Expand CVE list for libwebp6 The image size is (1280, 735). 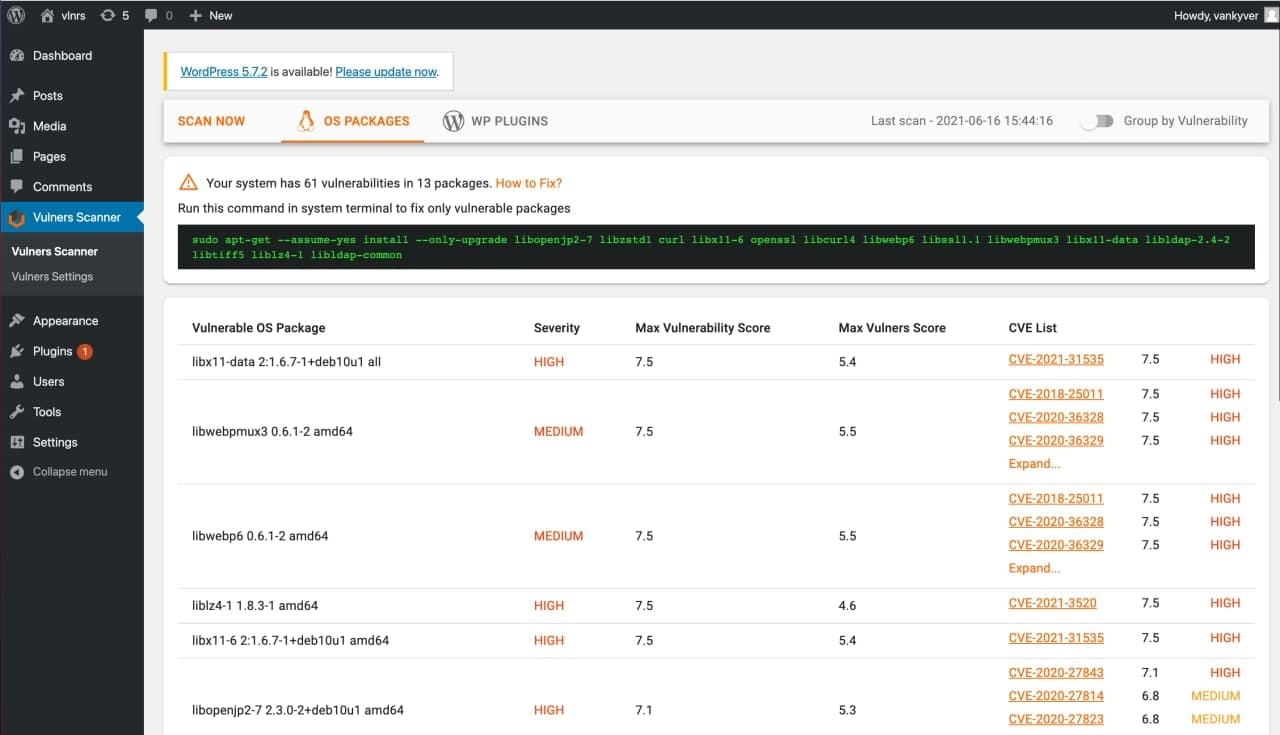(1034, 568)
